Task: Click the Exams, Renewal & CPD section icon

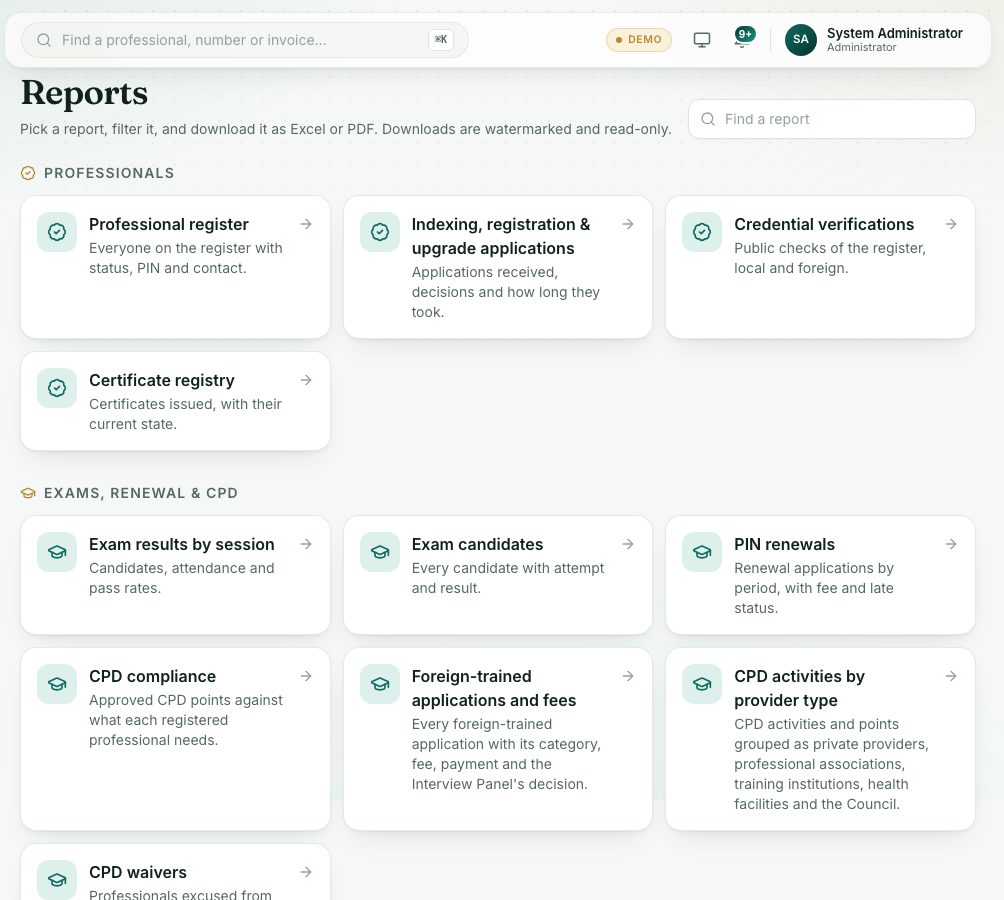Action: click(28, 493)
